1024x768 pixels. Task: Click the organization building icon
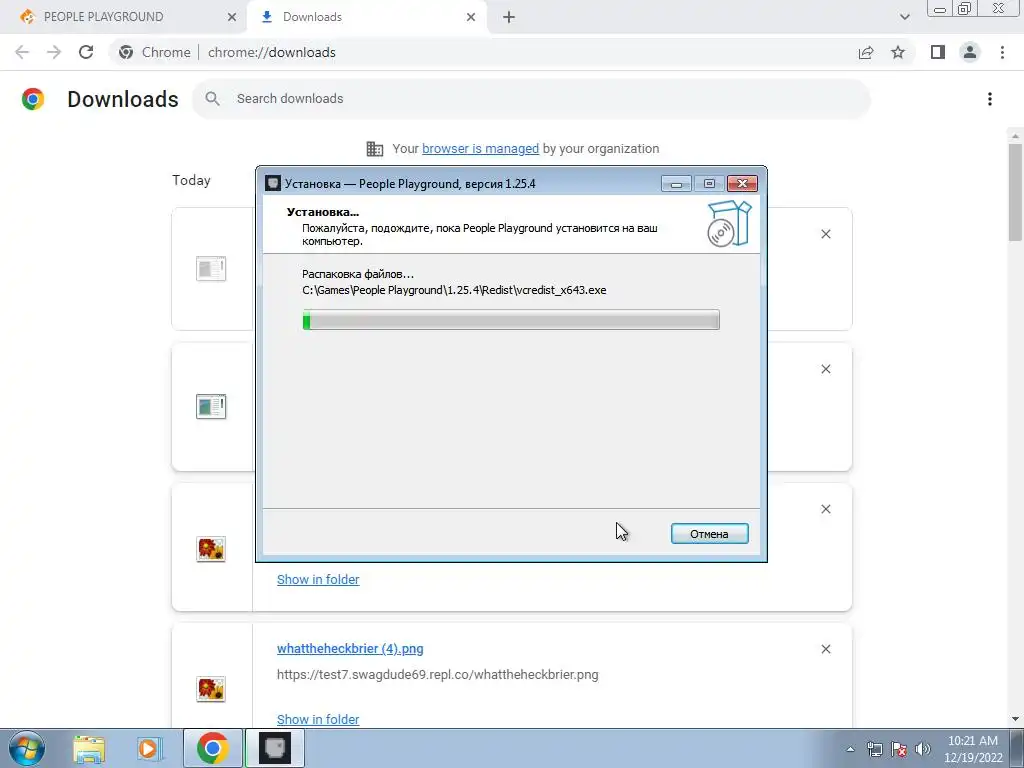click(x=374, y=149)
